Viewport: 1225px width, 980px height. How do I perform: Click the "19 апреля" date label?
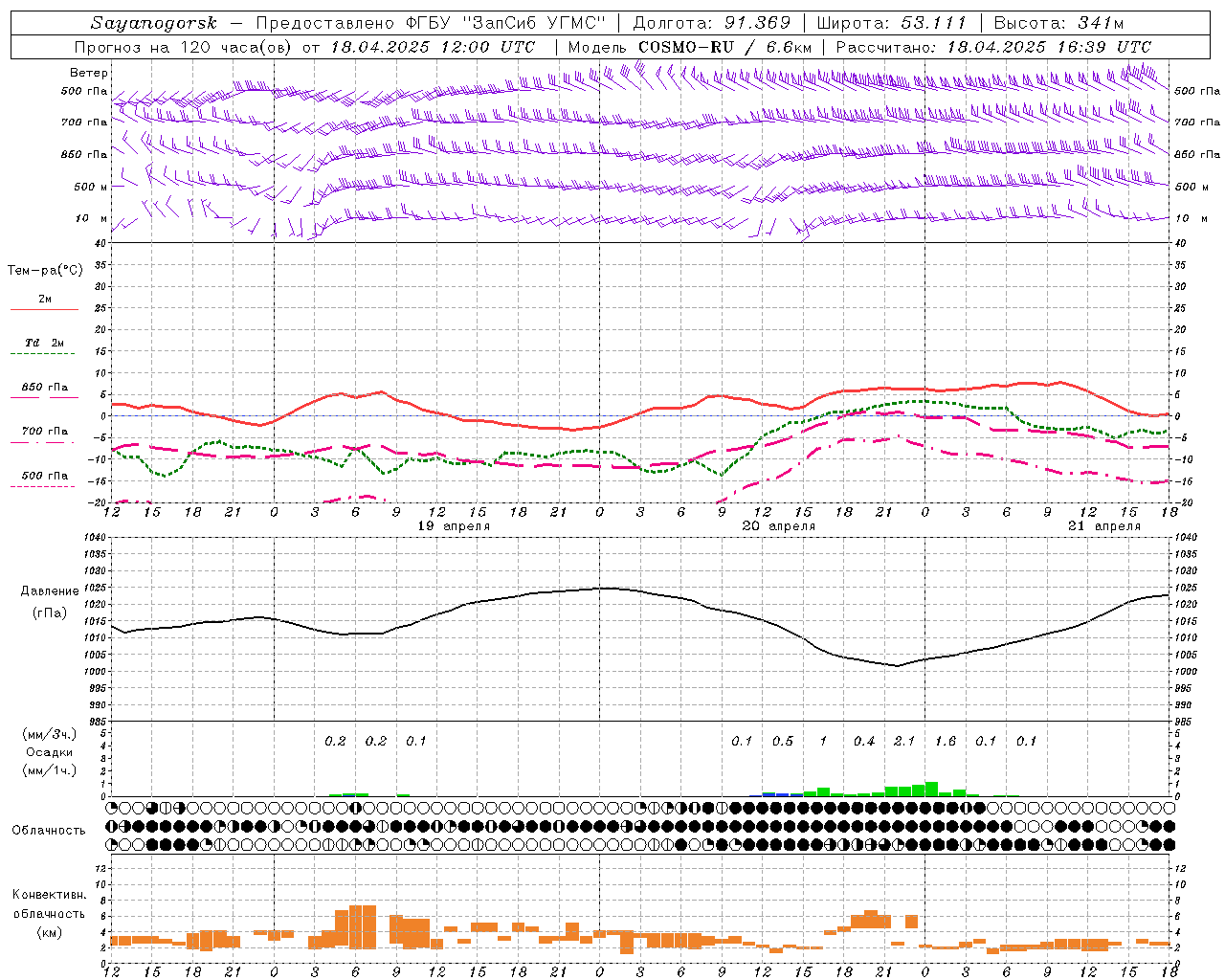click(454, 526)
